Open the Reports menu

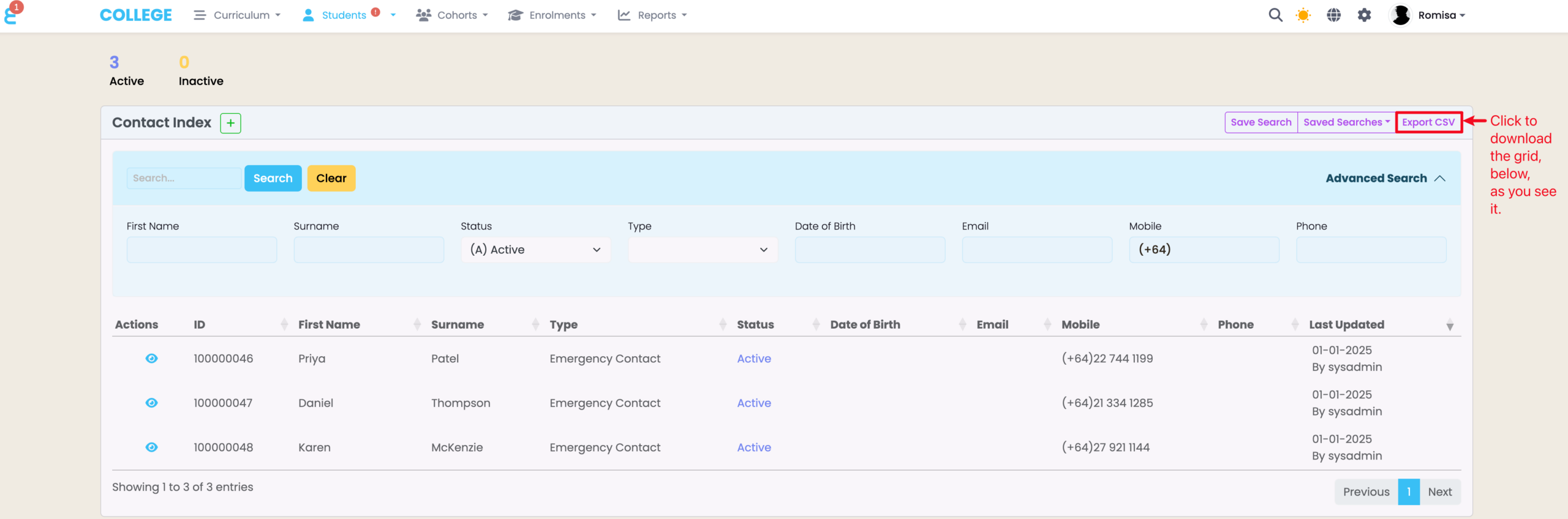[652, 15]
